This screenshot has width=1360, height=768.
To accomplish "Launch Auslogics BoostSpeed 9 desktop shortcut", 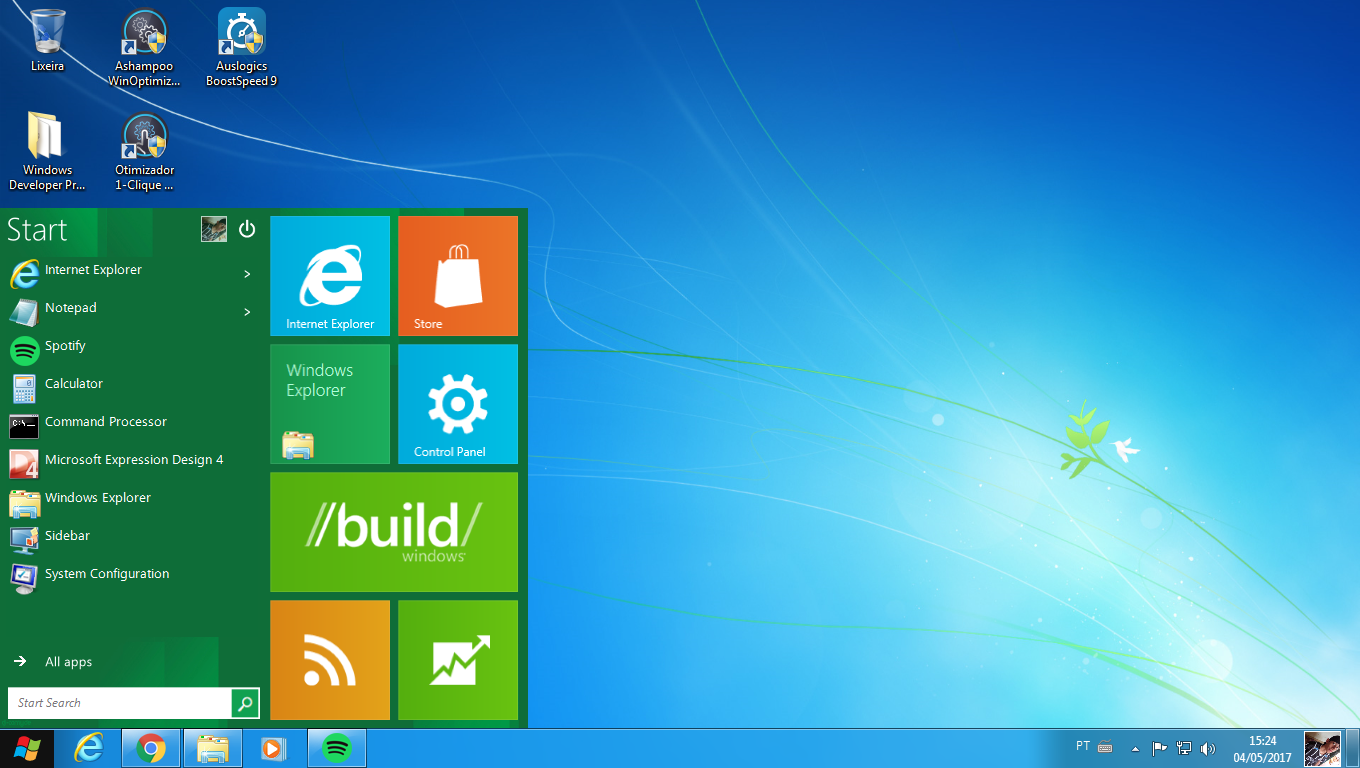I will (x=241, y=48).
